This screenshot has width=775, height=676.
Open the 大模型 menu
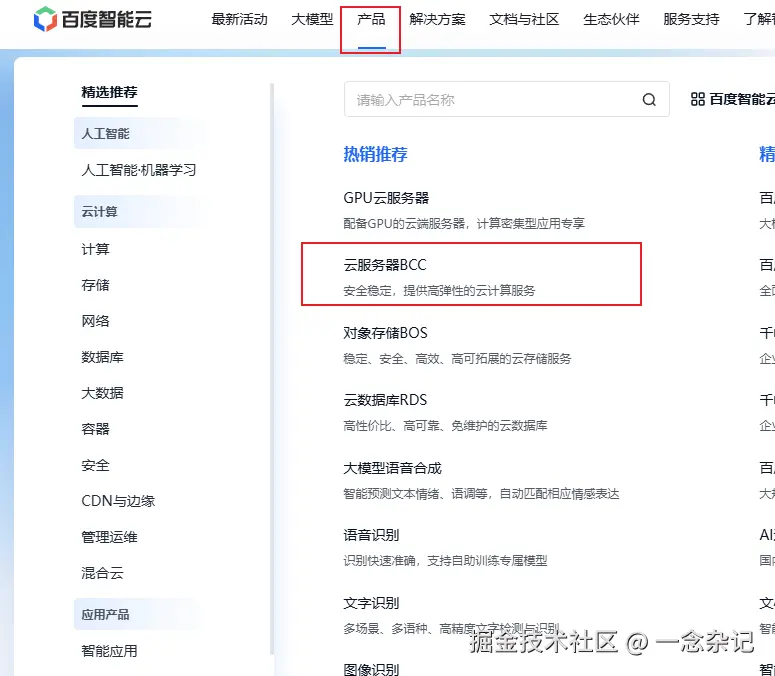312,19
